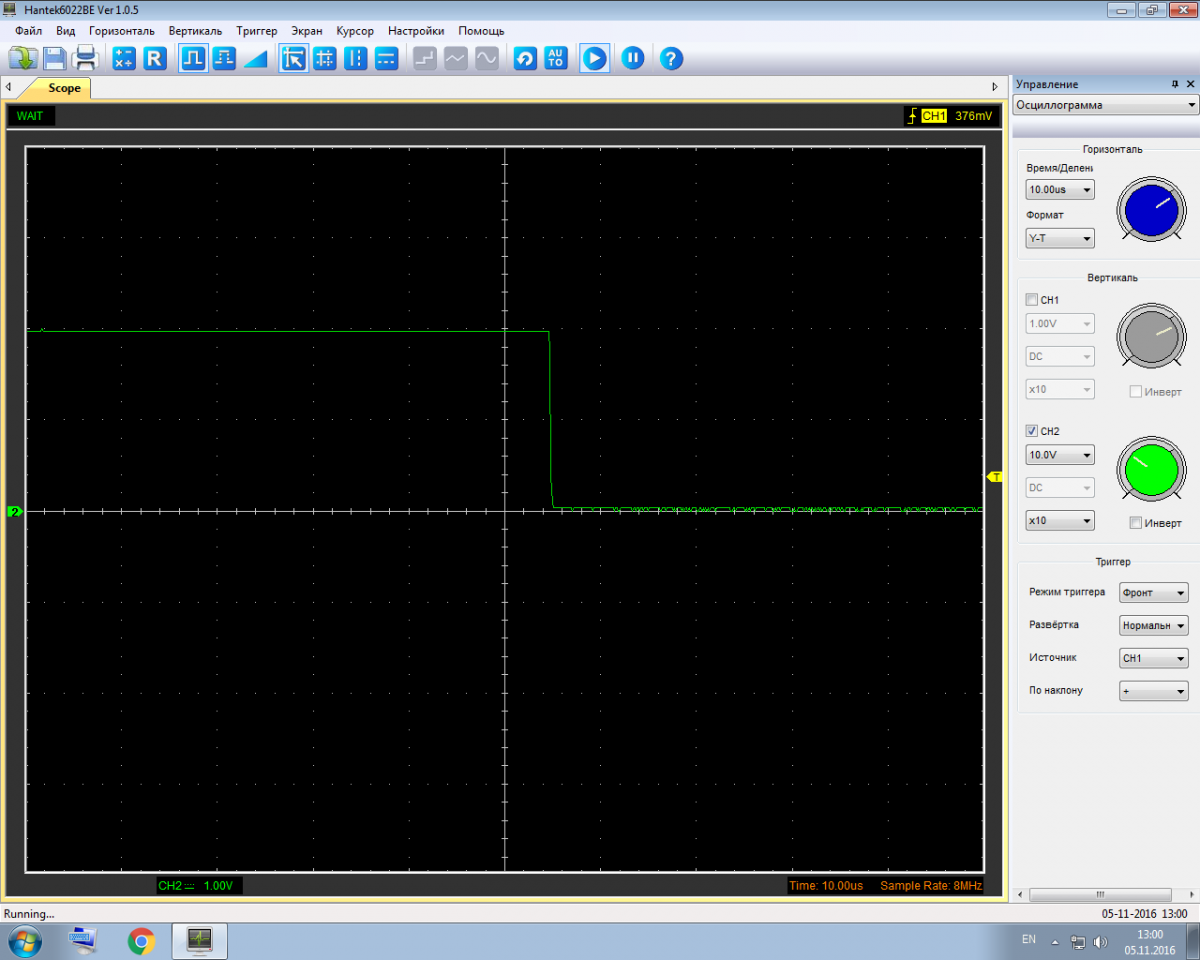Click the volume speaker tray icon
1200x960 pixels.
point(1101,941)
